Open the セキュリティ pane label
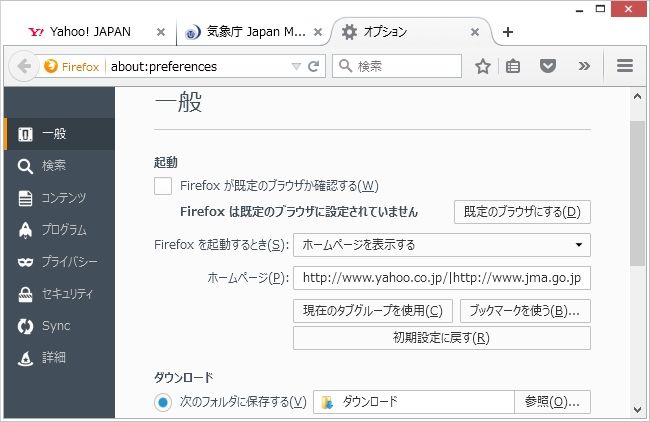650x422 pixels. coord(68,294)
